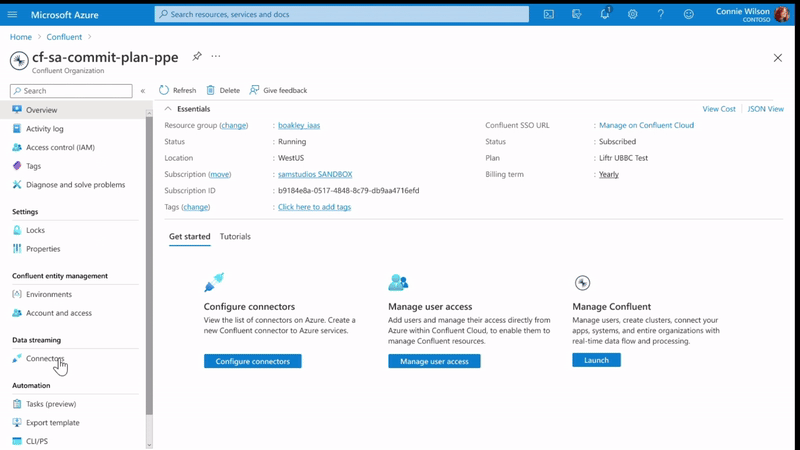Click change next to Resource group
800x450 pixels.
coord(234,125)
